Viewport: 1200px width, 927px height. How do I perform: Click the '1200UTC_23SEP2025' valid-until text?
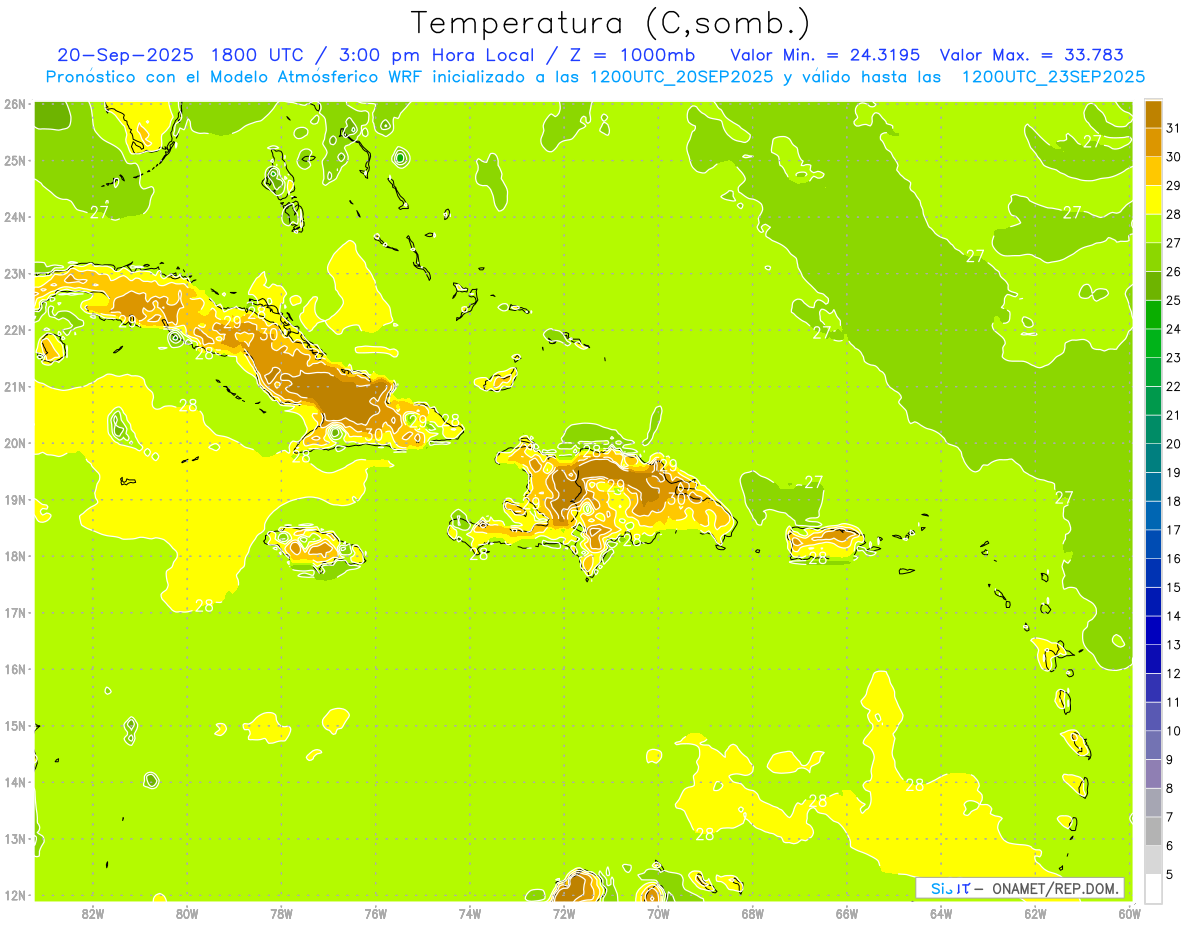1053,77
